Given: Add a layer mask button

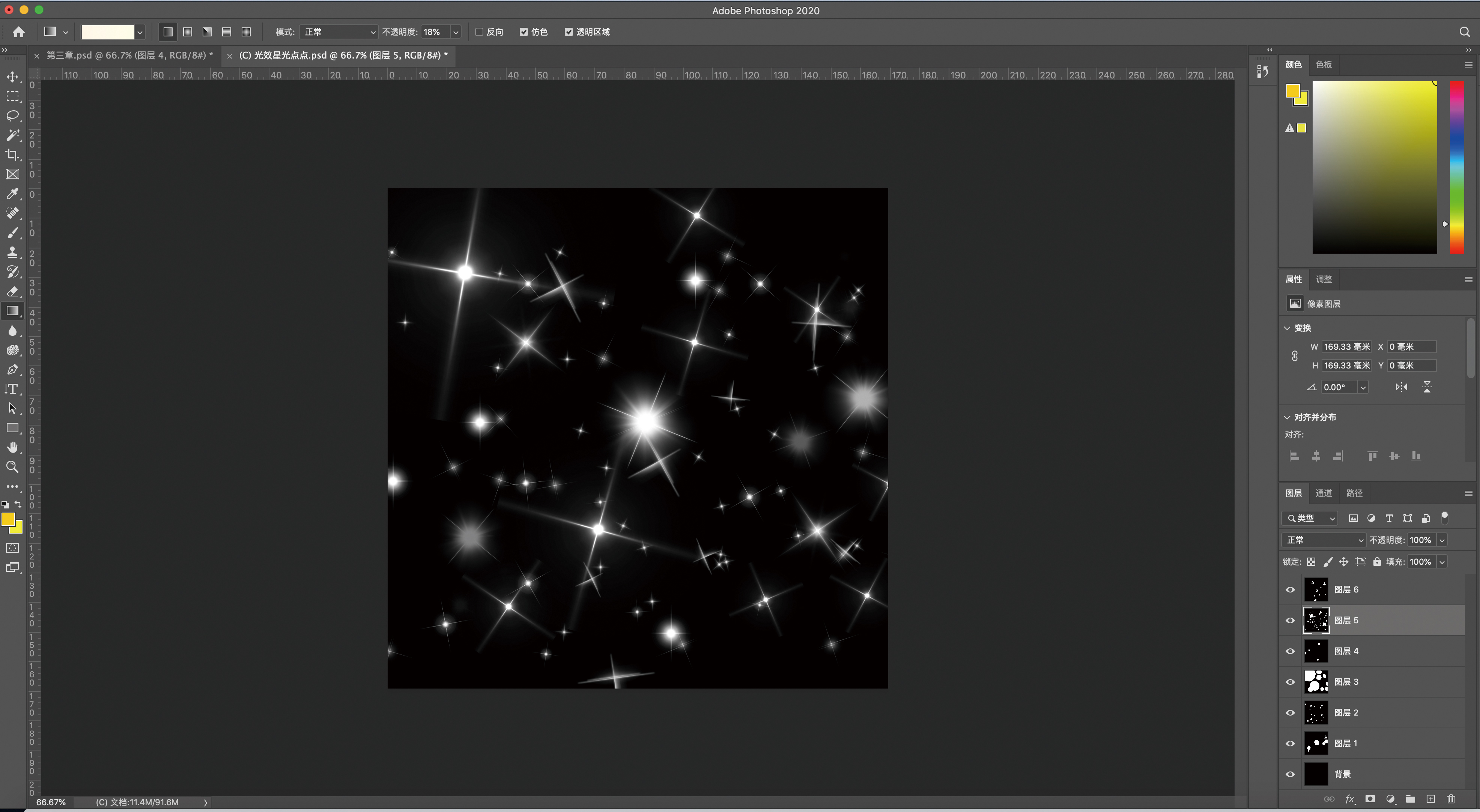Looking at the screenshot, I should pyautogui.click(x=1370, y=799).
